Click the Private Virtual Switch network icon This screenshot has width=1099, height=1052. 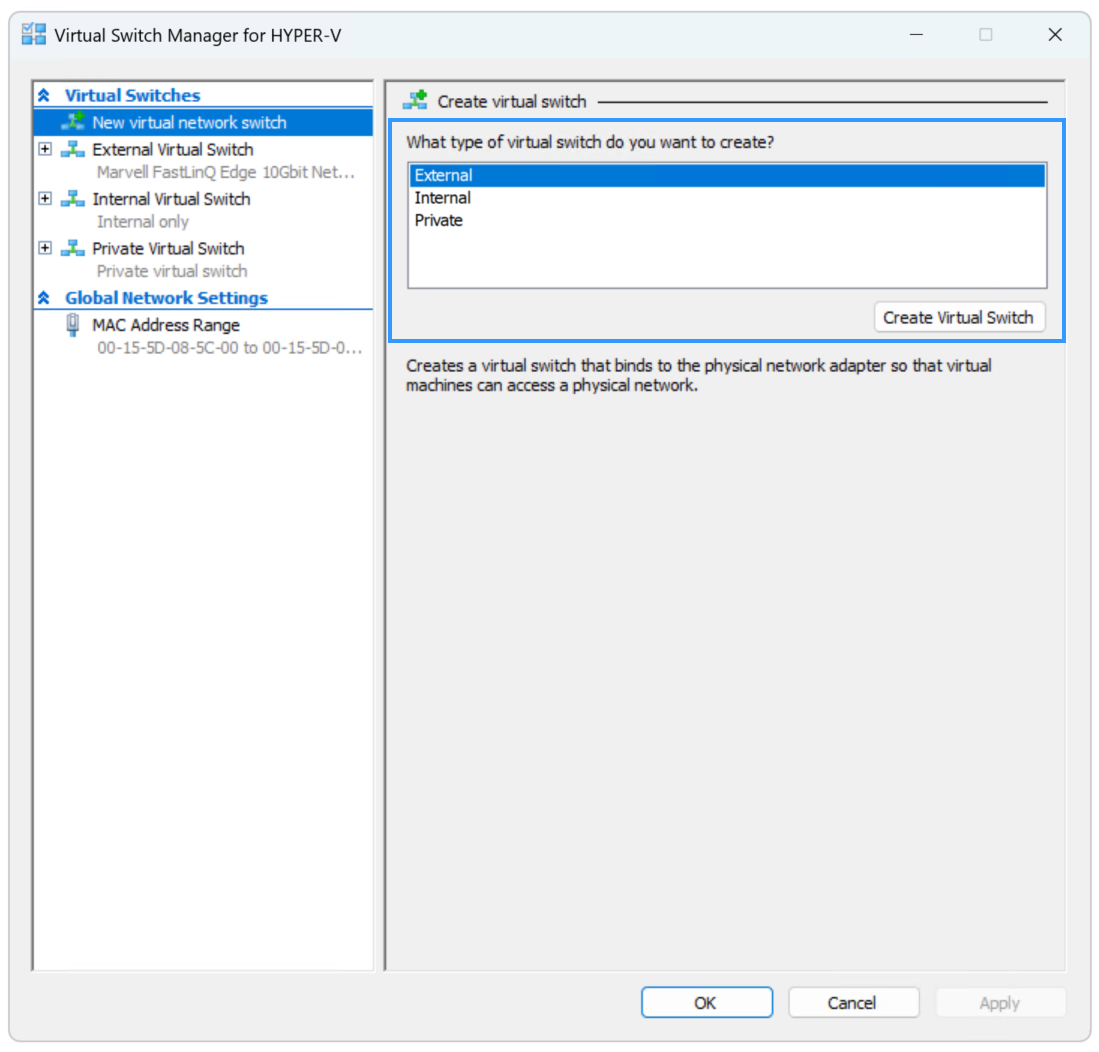click(x=73, y=248)
